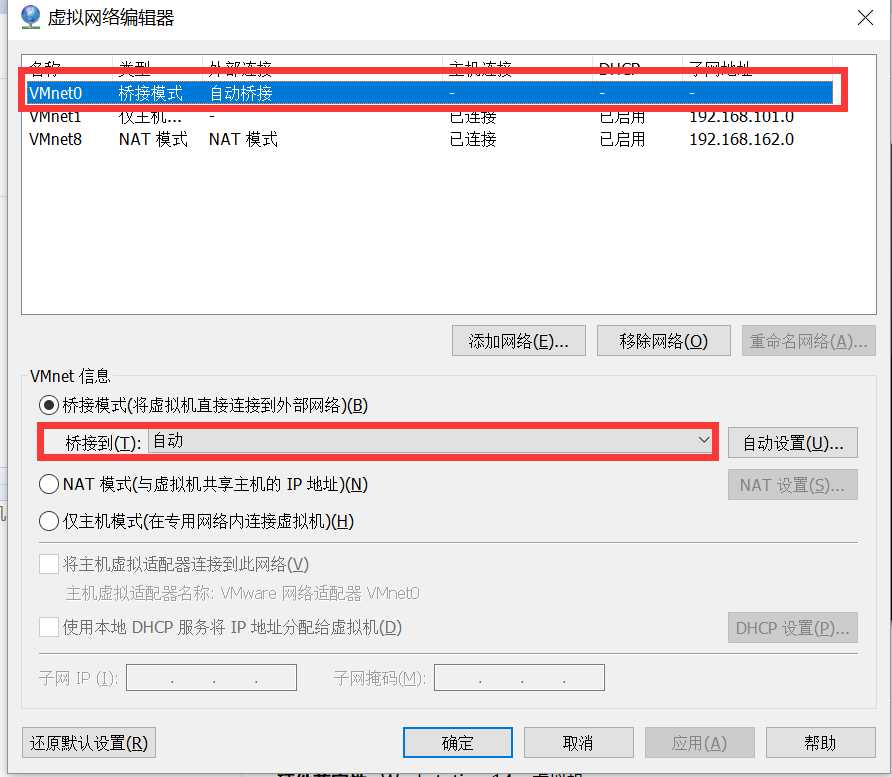Confirm with the 确定 button
This screenshot has height=777, width=892.
click(x=457, y=743)
